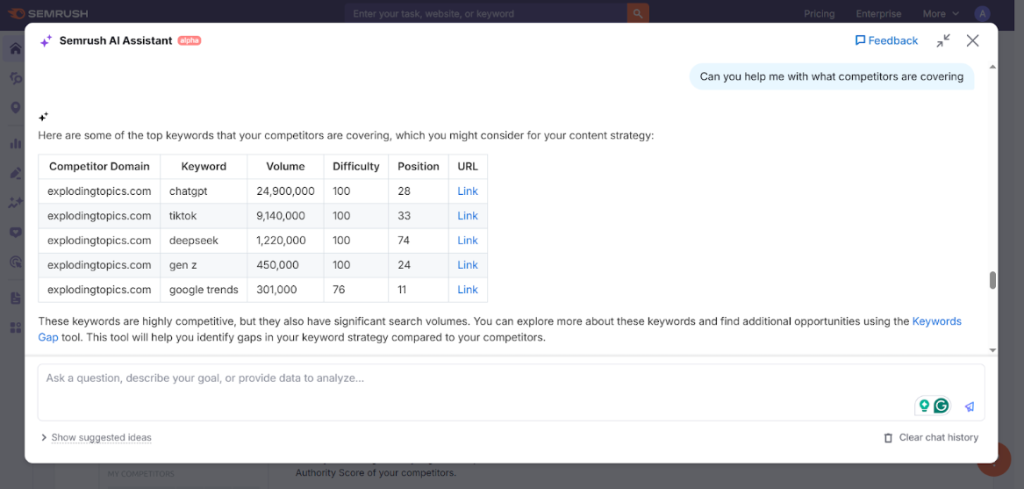
Task: Go to Pricing in the top bar
Action: [819, 14]
